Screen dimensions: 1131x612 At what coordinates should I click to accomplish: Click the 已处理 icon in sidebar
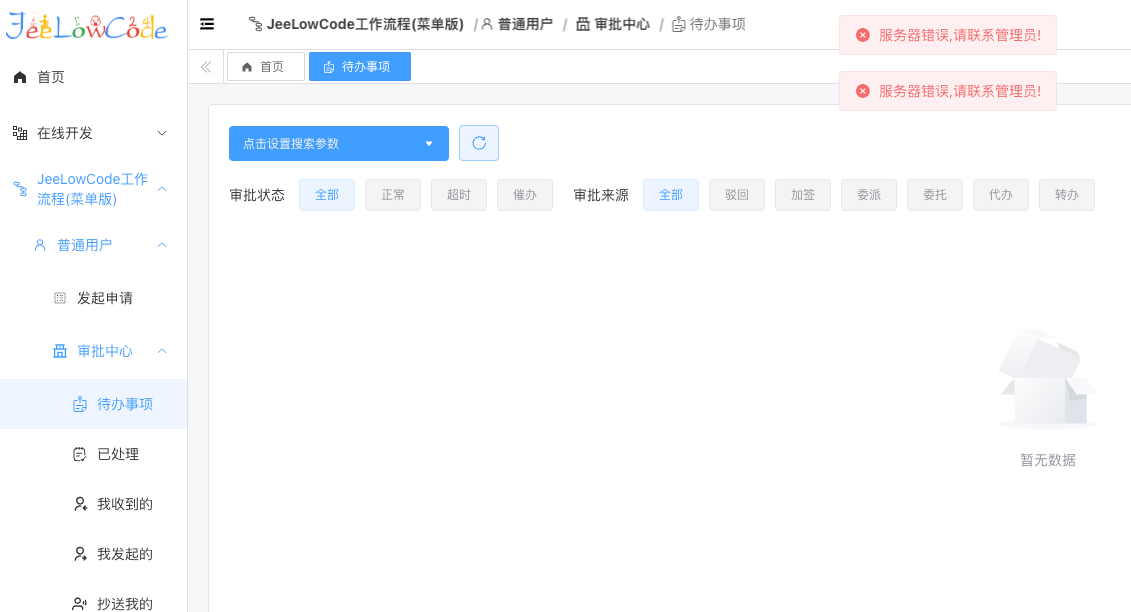pyautogui.click(x=80, y=454)
